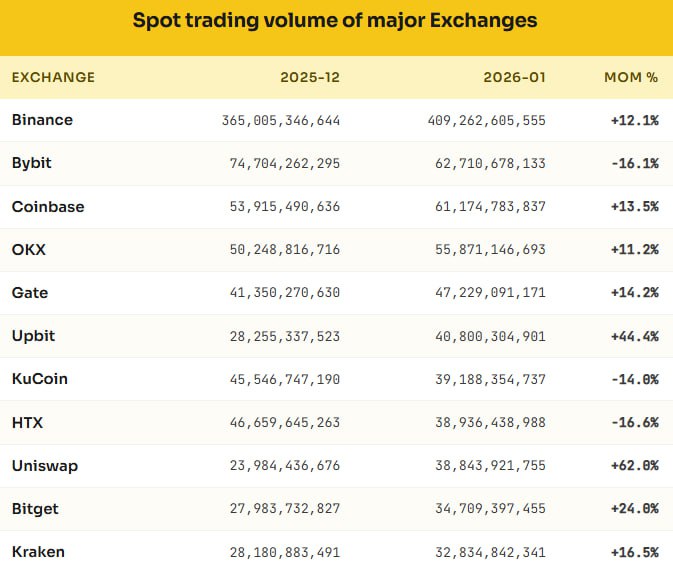This screenshot has height=567, width=673.
Task: Open the Bybit exchange row
Action: pos(32,163)
